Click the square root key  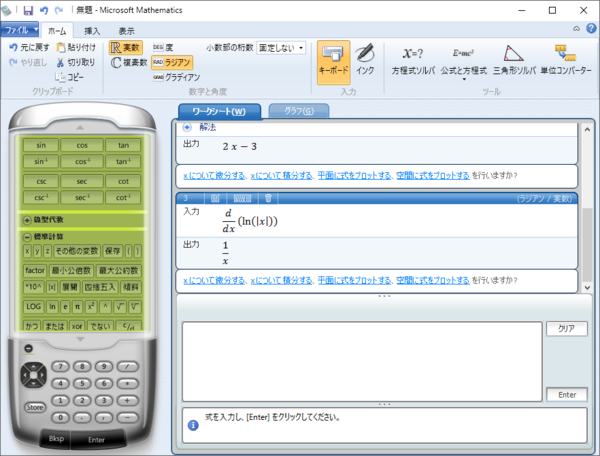tap(120, 306)
